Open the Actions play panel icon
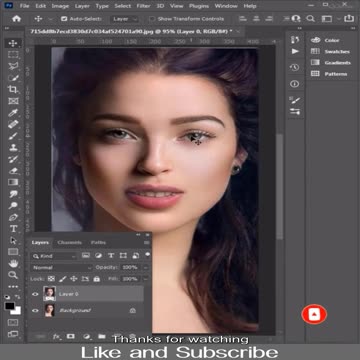The image size is (360, 360). [295, 51]
